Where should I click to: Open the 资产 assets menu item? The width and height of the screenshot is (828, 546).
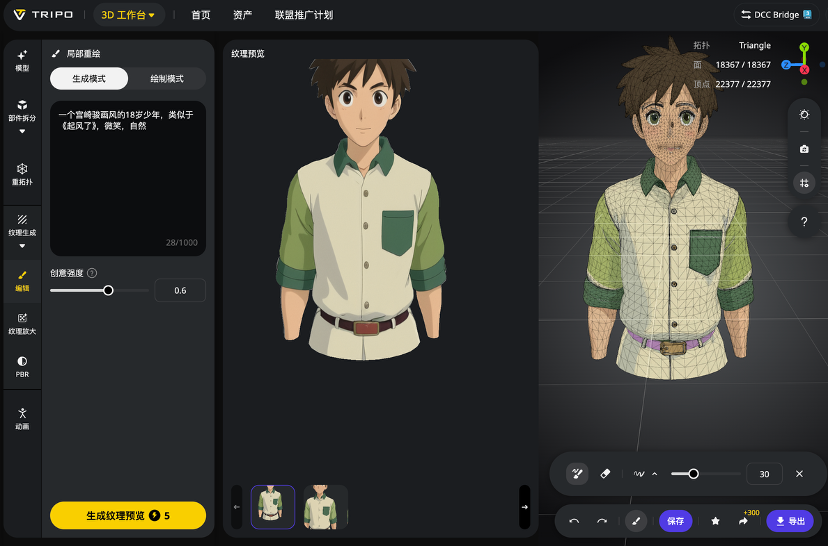[x=242, y=15]
